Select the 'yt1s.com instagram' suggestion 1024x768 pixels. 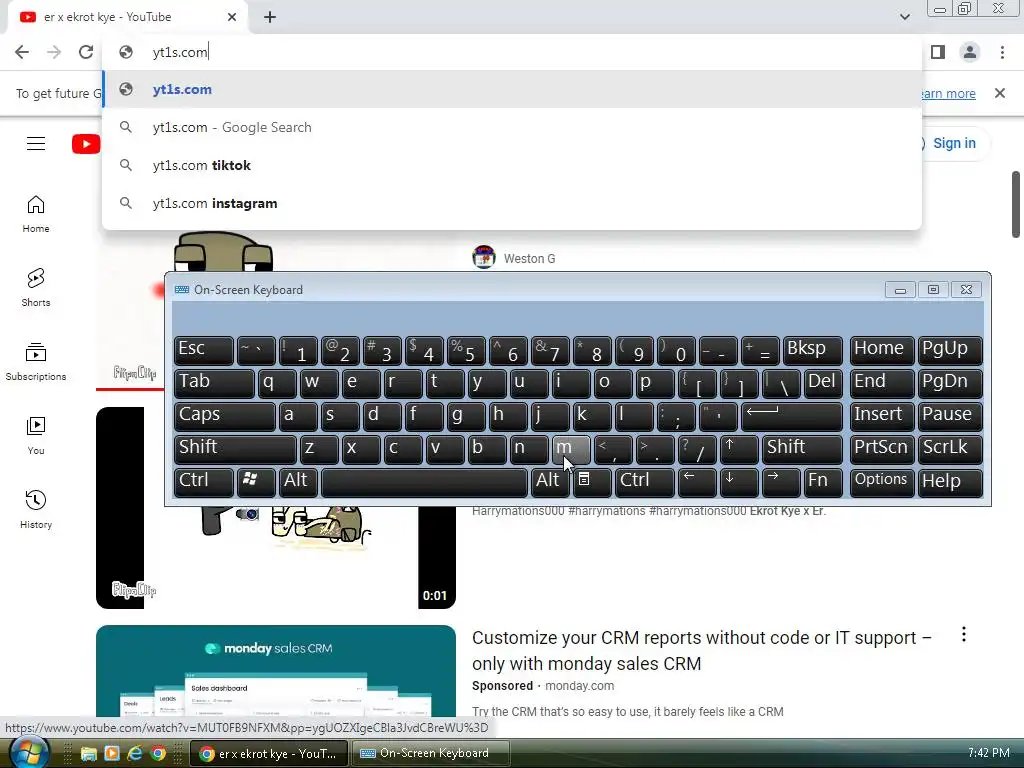(x=512, y=203)
